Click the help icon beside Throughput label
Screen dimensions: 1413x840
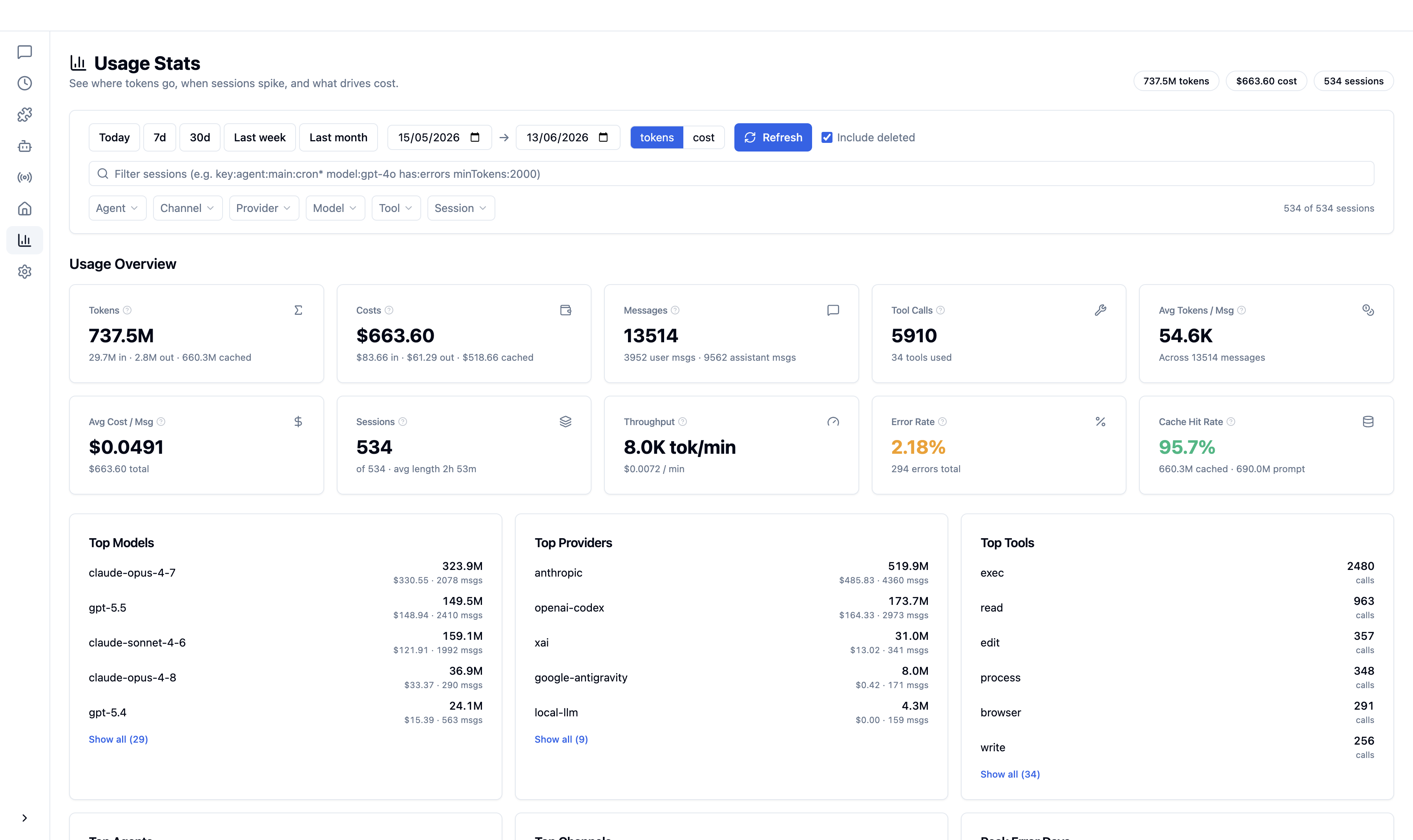[x=683, y=422]
